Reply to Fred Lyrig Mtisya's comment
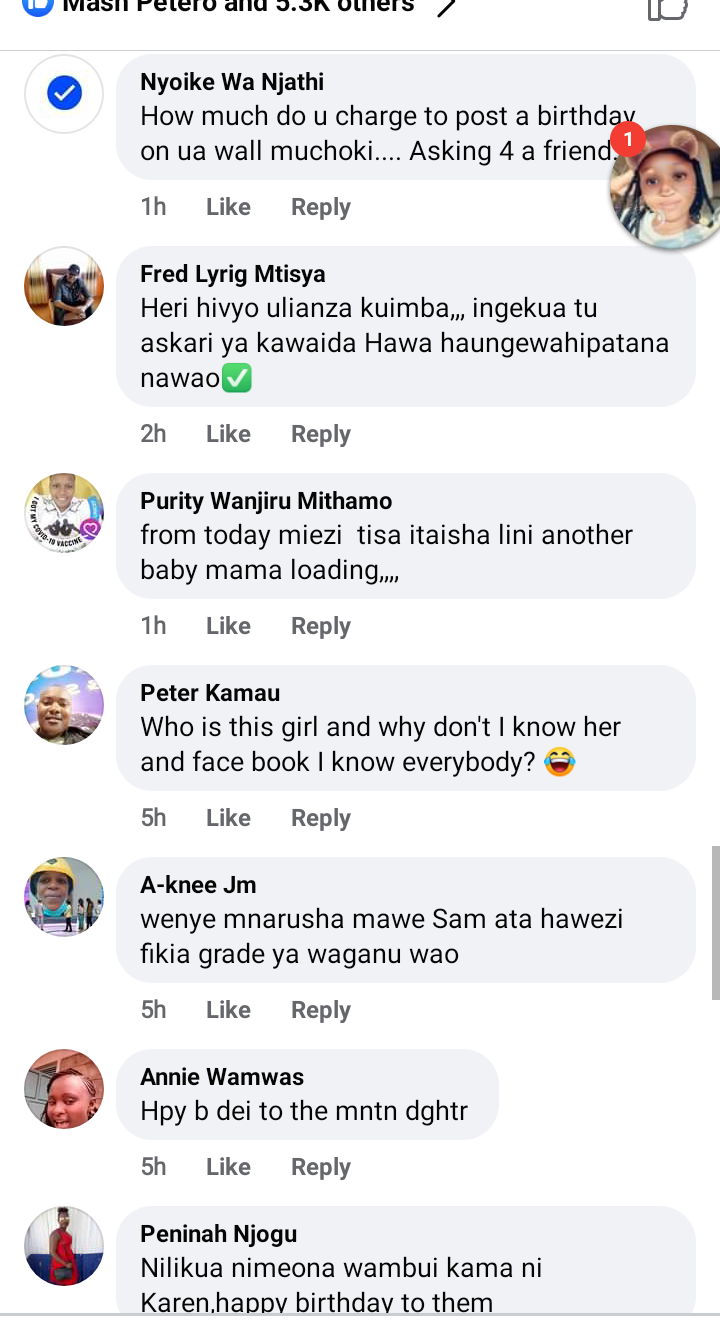This screenshot has width=720, height=1326. coord(321,434)
